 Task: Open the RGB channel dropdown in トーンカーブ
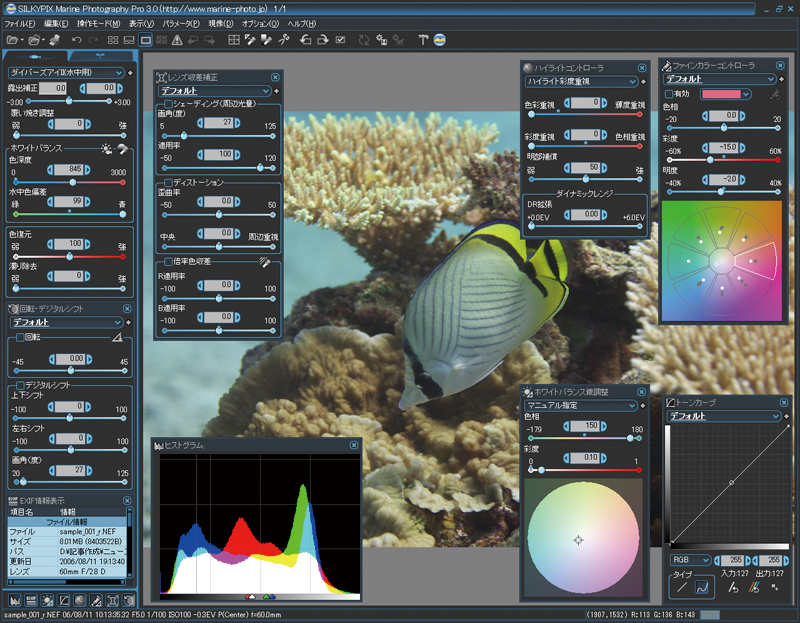click(x=690, y=560)
